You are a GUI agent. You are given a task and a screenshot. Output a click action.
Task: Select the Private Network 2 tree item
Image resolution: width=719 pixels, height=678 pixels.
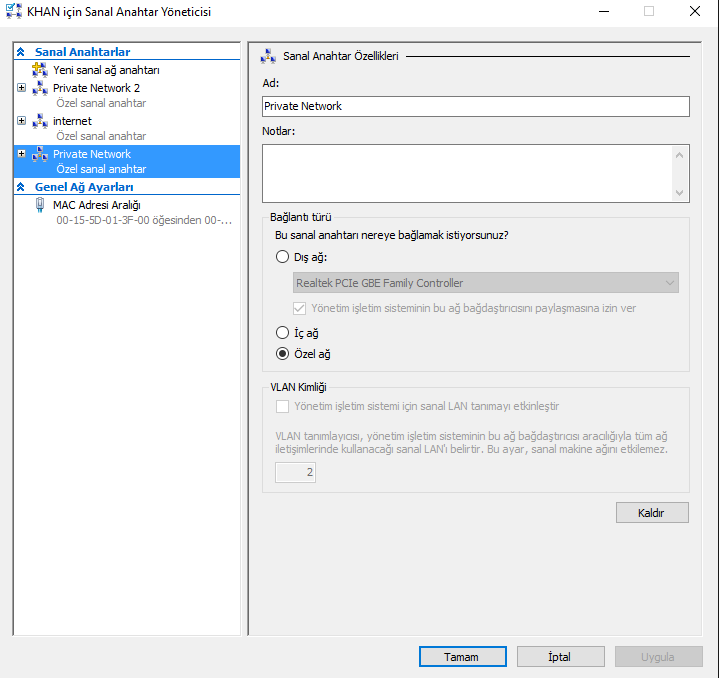[x=96, y=88]
